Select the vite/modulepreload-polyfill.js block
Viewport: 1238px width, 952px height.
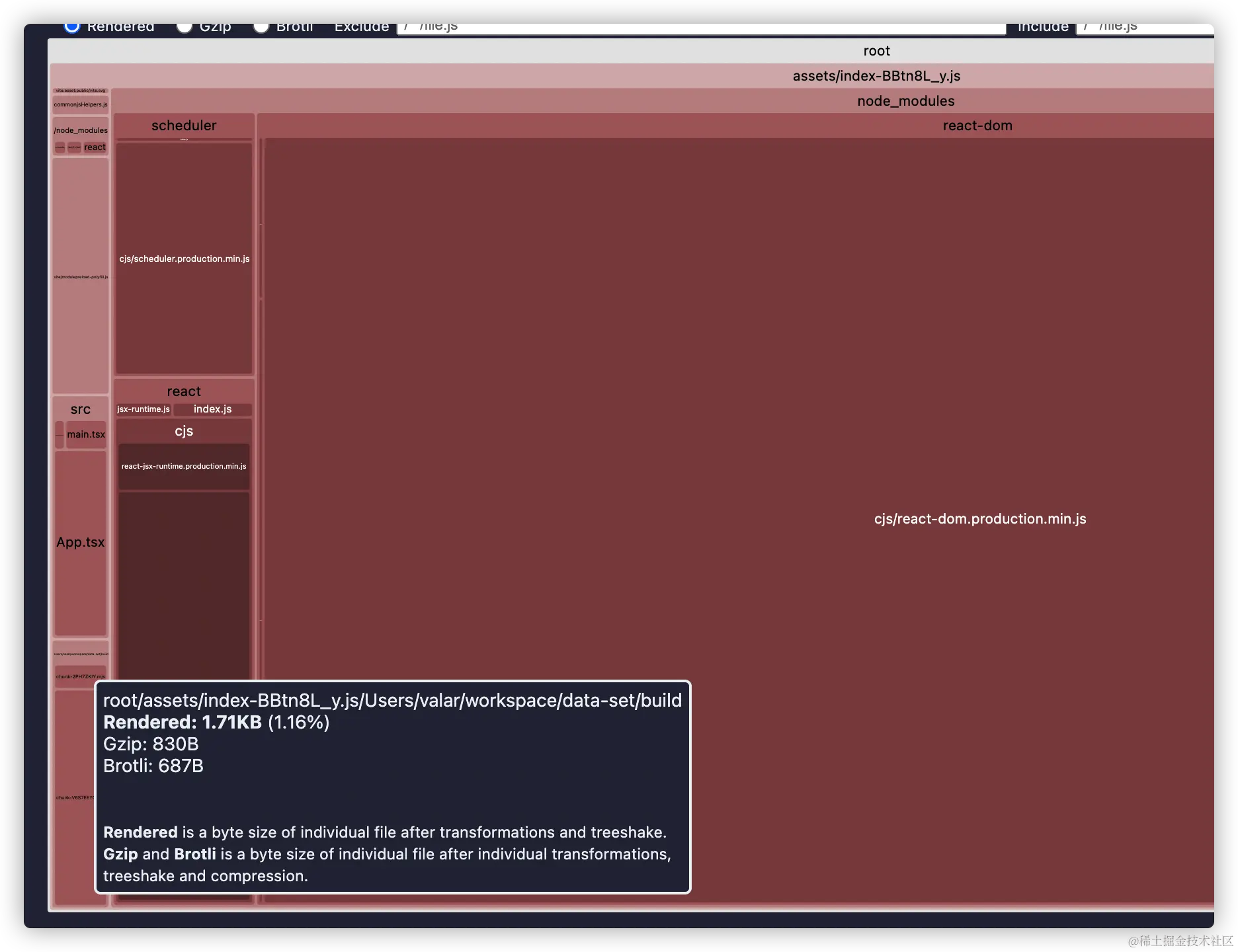(x=81, y=276)
